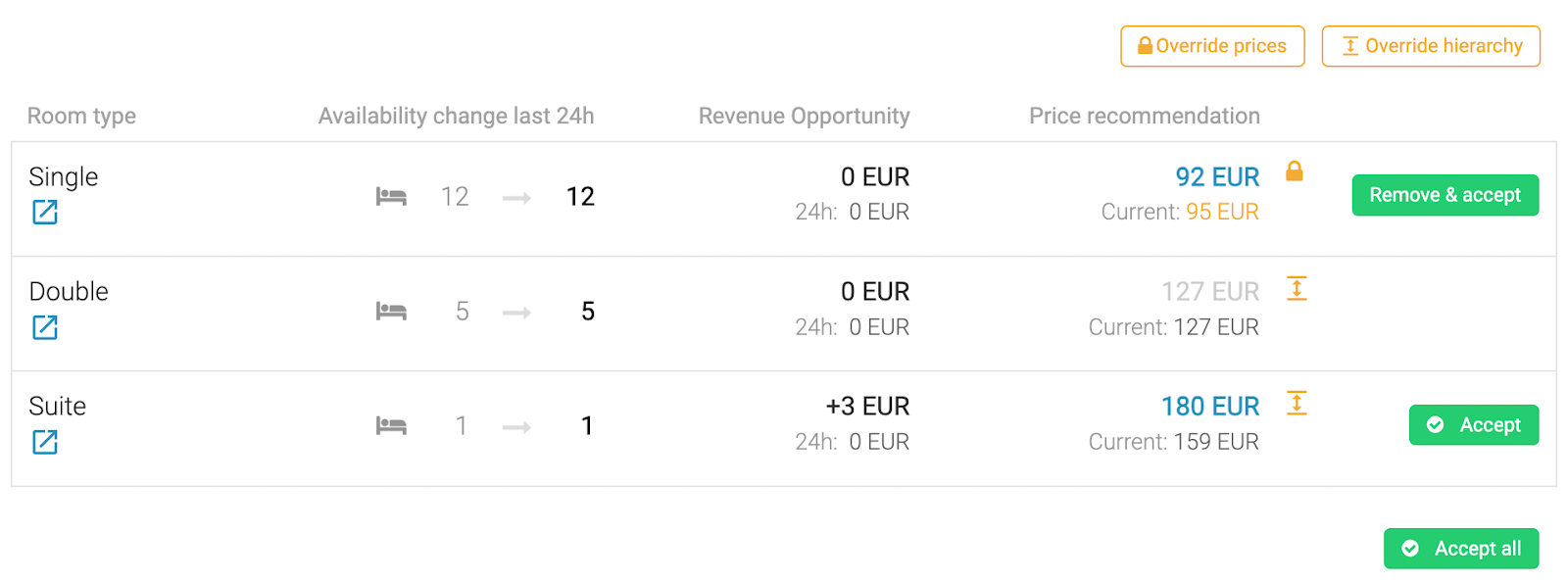
Task: Click hierarchy override icon beside 180 EUR
Action: [x=1297, y=403]
